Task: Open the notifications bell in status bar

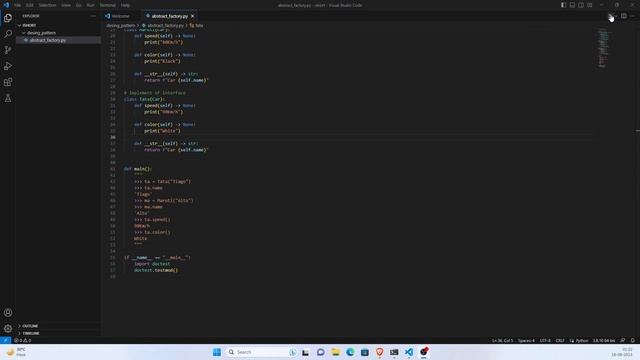Action: [633, 340]
